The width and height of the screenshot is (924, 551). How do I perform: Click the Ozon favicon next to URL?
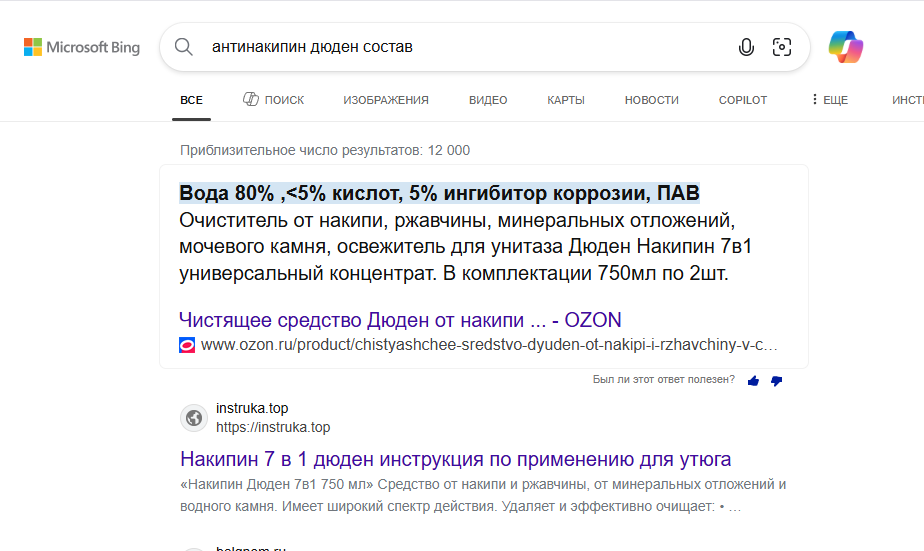(187, 345)
